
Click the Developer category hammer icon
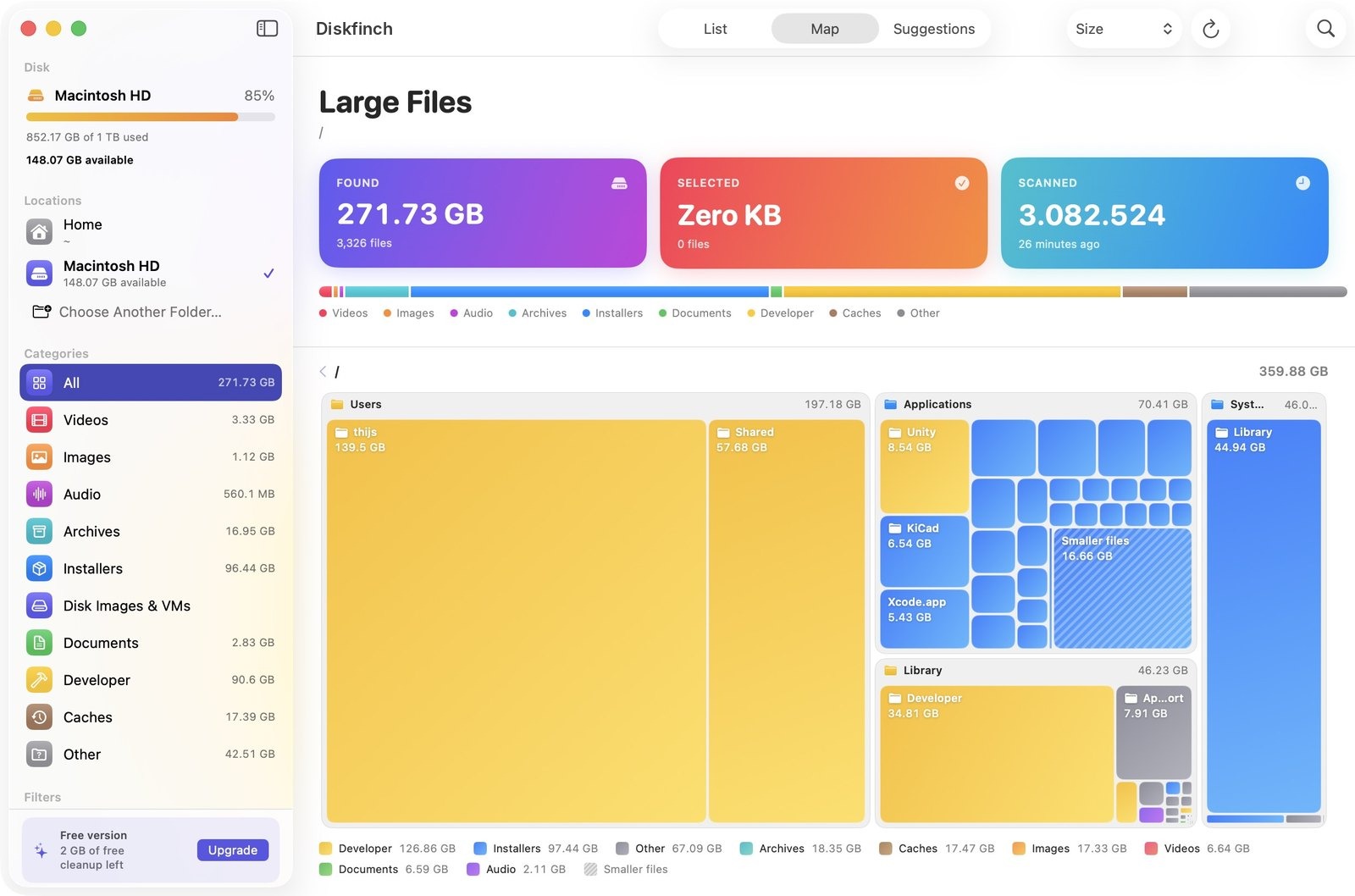click(x=39, y=680)
